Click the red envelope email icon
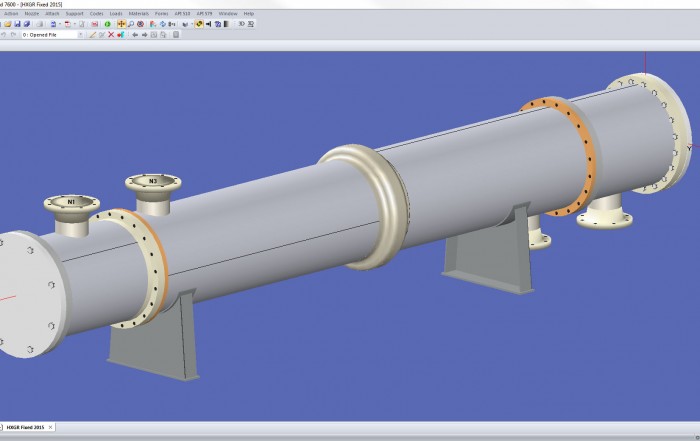700x441 pixels. 95,24
